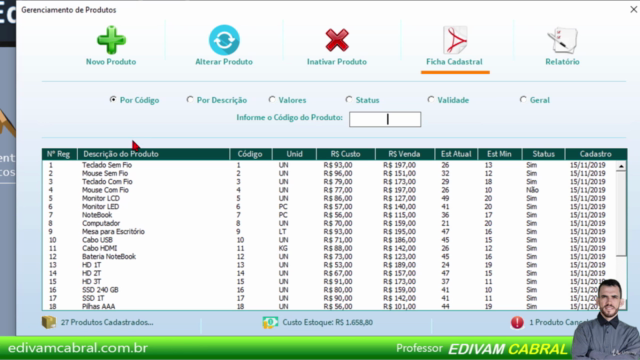This screenshot has height=360, width=640.
Task: Select the HD 2T row
Action: coord(329,273)
